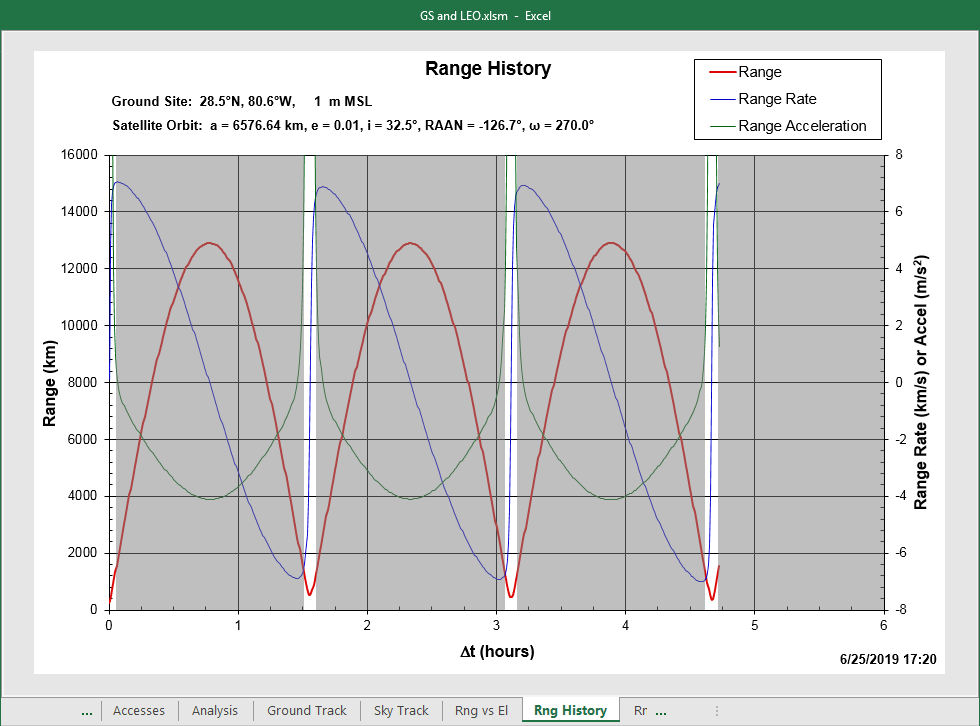Click the red Range line sample in legend
This screenshot has height=726, width=980.
[722, 72]
